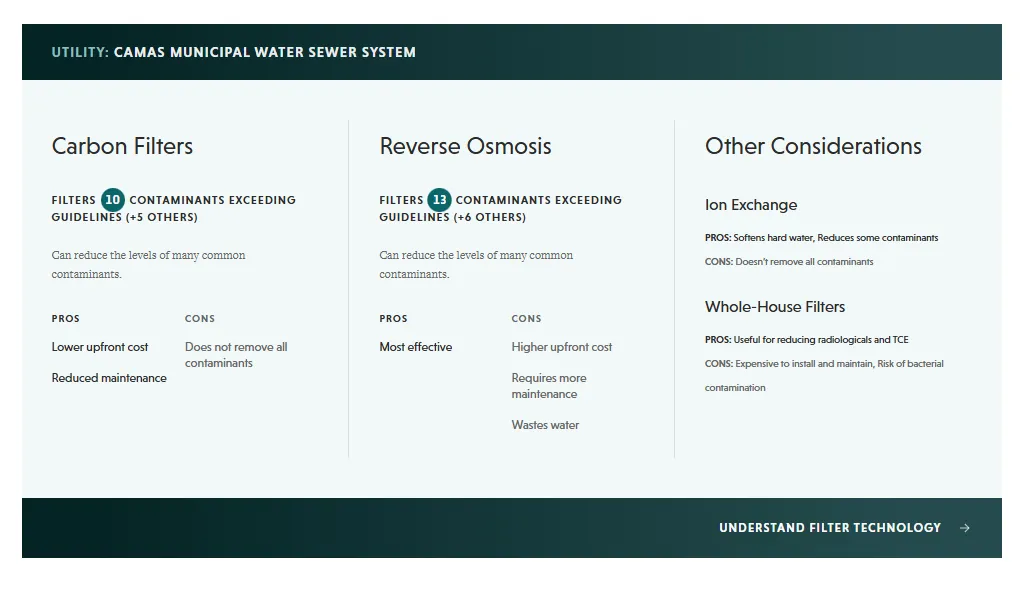Open the Understand Filter Technology link
1034x596 pixels.
[x=829, y=528]
